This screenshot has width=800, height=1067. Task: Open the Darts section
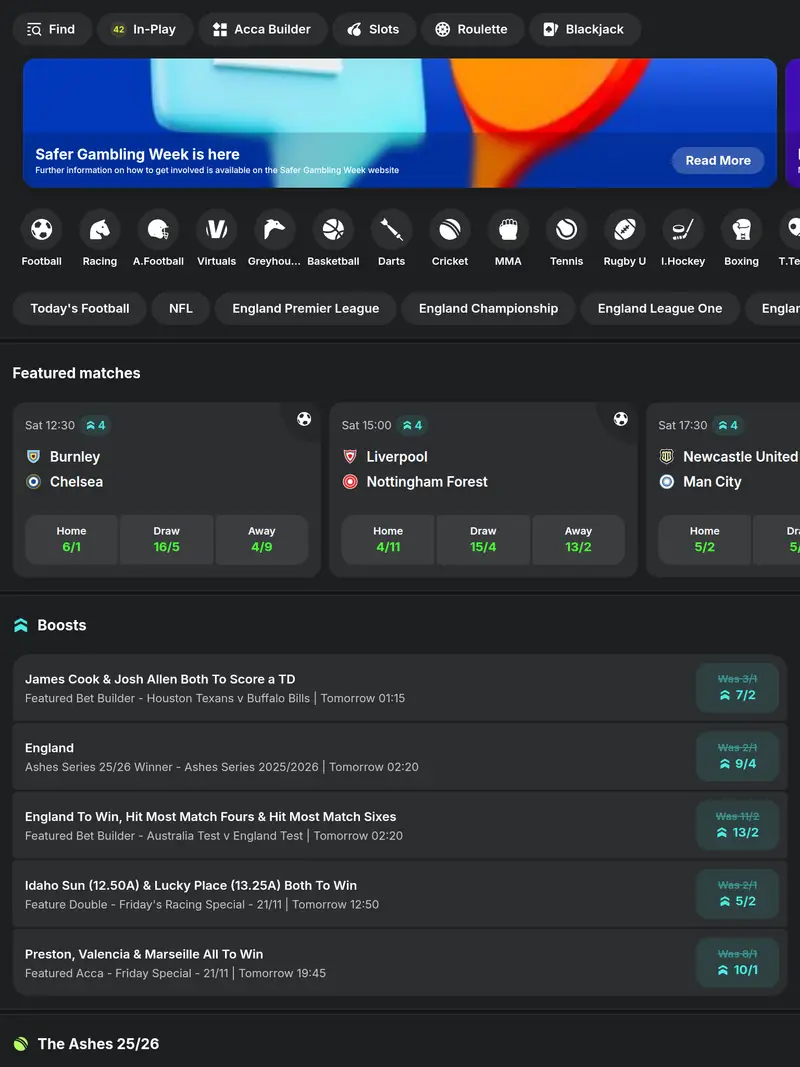click(x=391, y=230)
